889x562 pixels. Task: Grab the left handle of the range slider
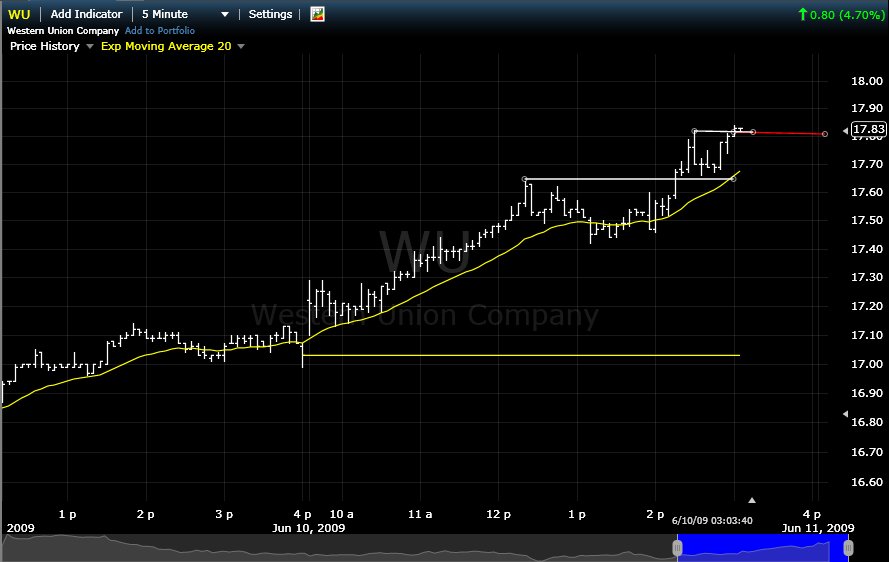tap(677, 548)
